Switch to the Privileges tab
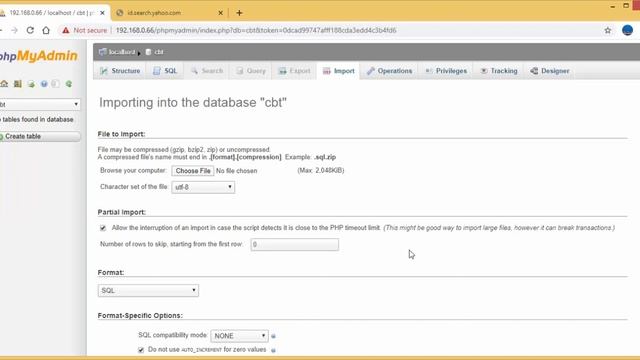The image size is (640, 360). pos(446,71)
